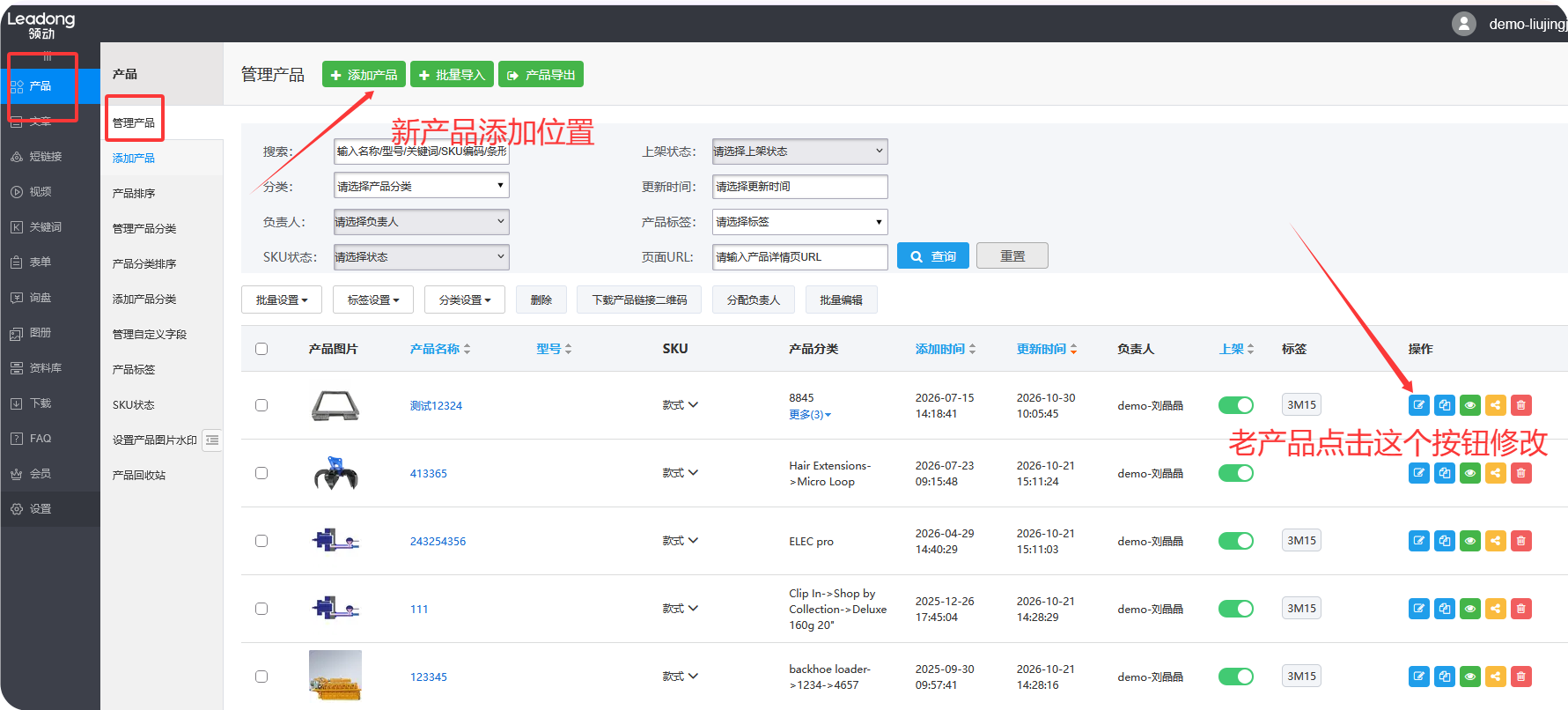1568x710 pixels.
Task: Click the 请选择更新时间 date field
Action: tap(799, 187)
